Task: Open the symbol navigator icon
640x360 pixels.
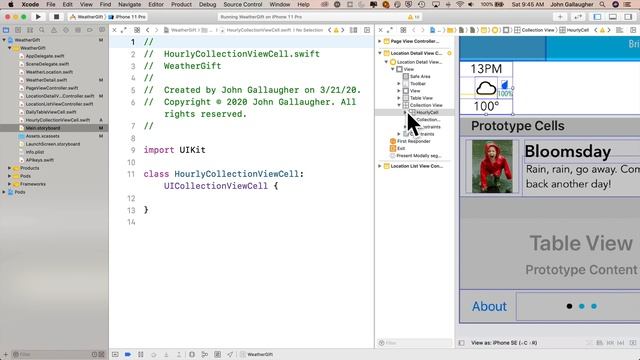Action: point(30,30)
